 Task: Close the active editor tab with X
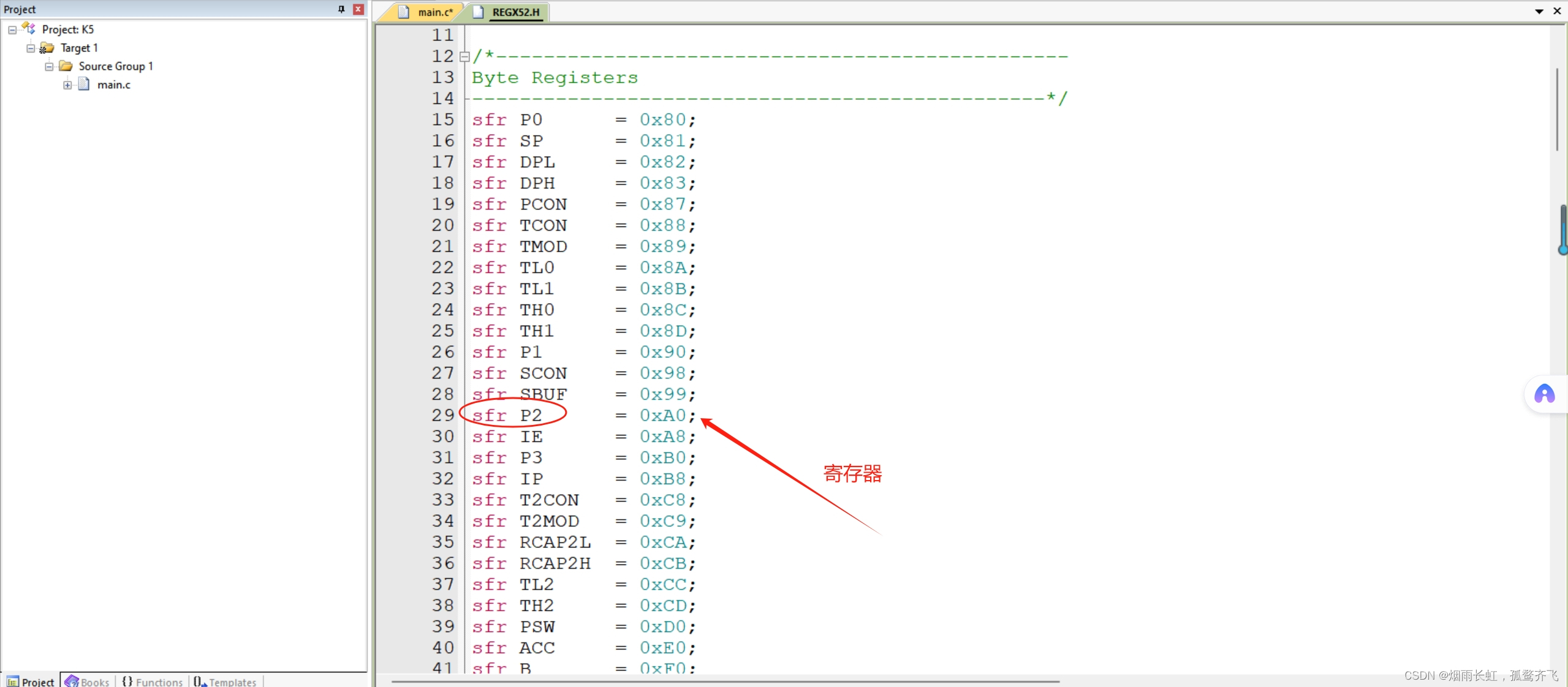1557,11
